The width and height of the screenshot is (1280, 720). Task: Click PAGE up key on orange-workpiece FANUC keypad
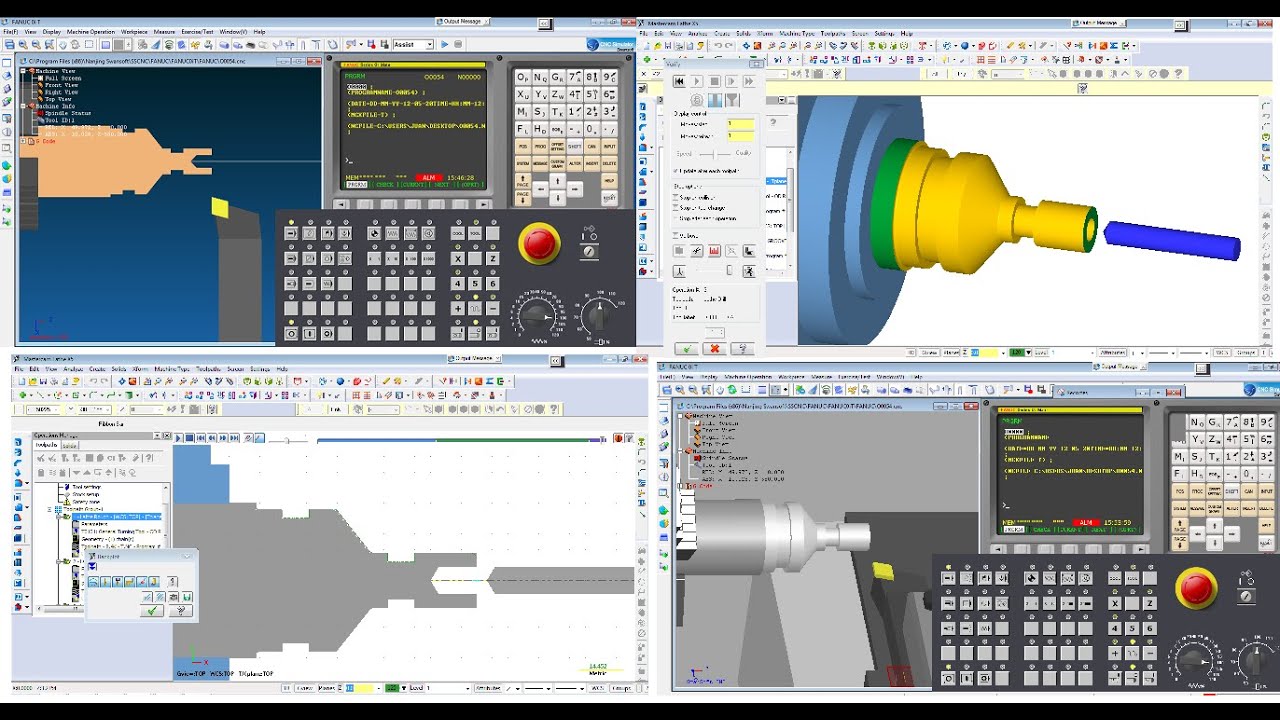point(523,180)
